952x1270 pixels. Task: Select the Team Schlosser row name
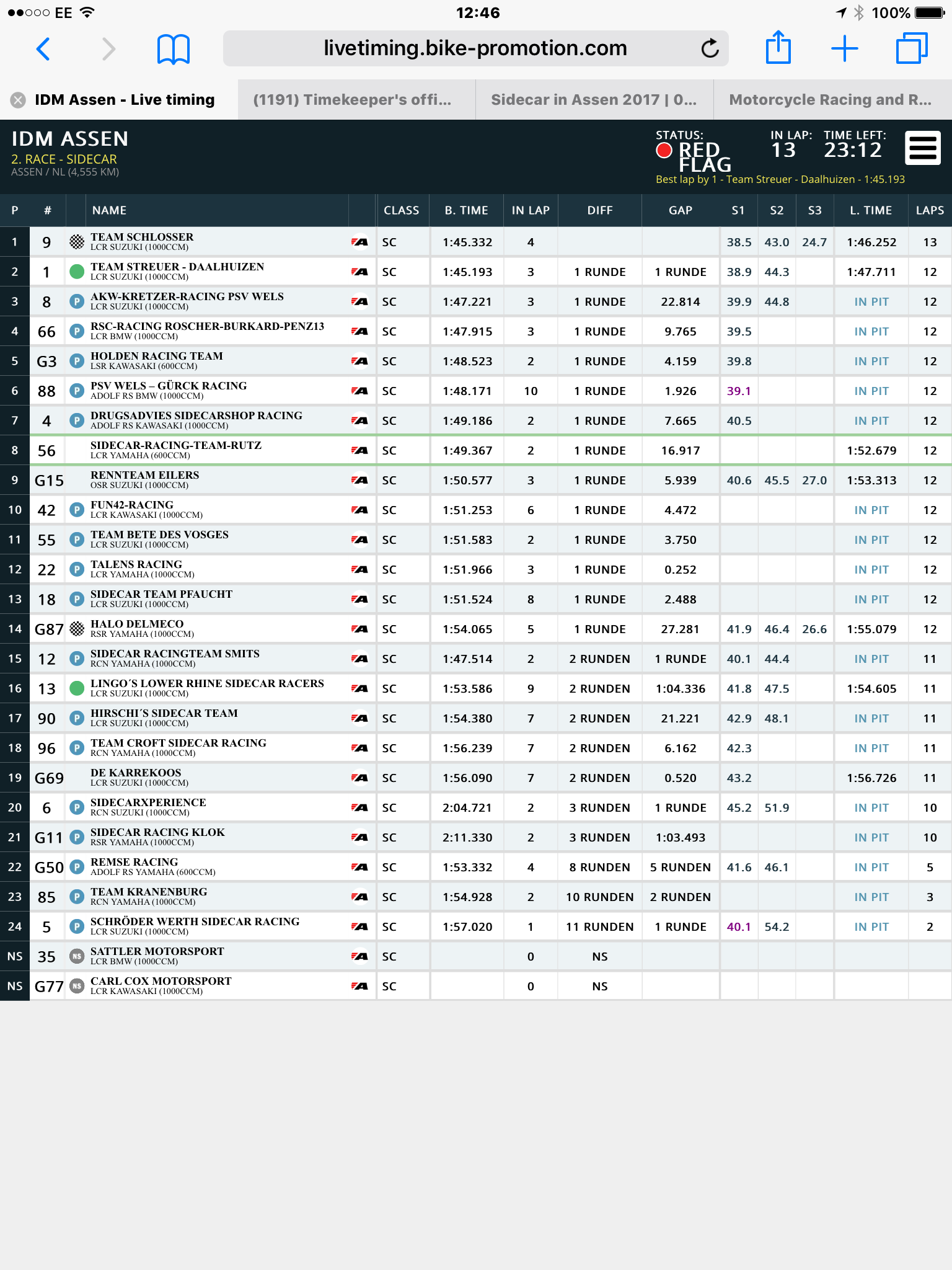pos(142,237)
